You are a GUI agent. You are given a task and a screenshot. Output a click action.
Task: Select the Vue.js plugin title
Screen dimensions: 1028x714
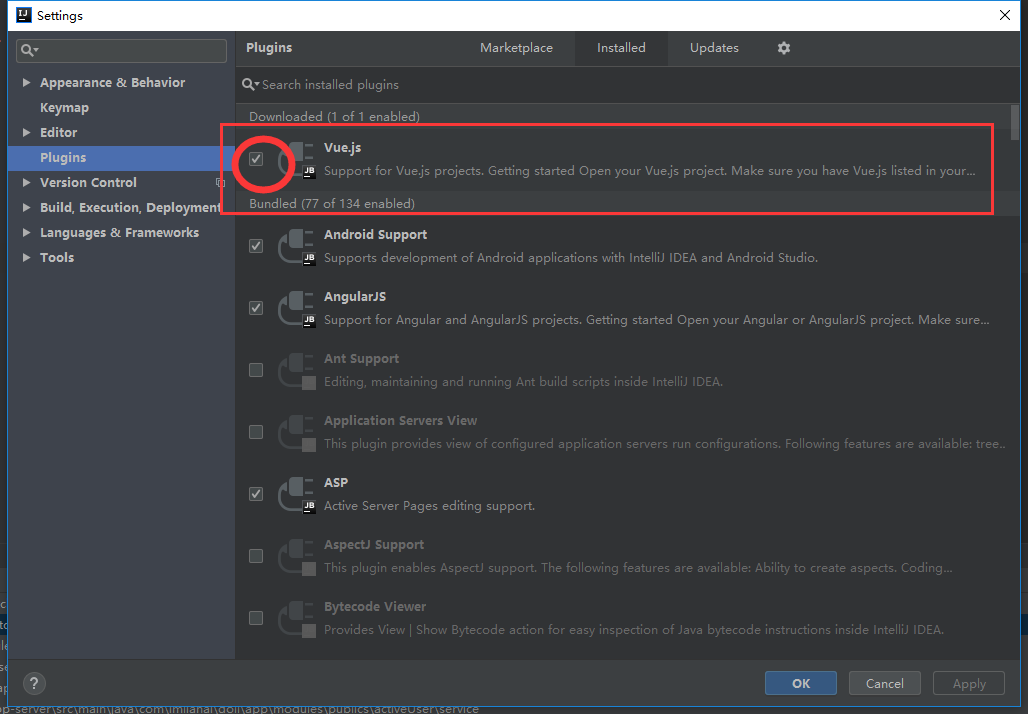(342, 148)
